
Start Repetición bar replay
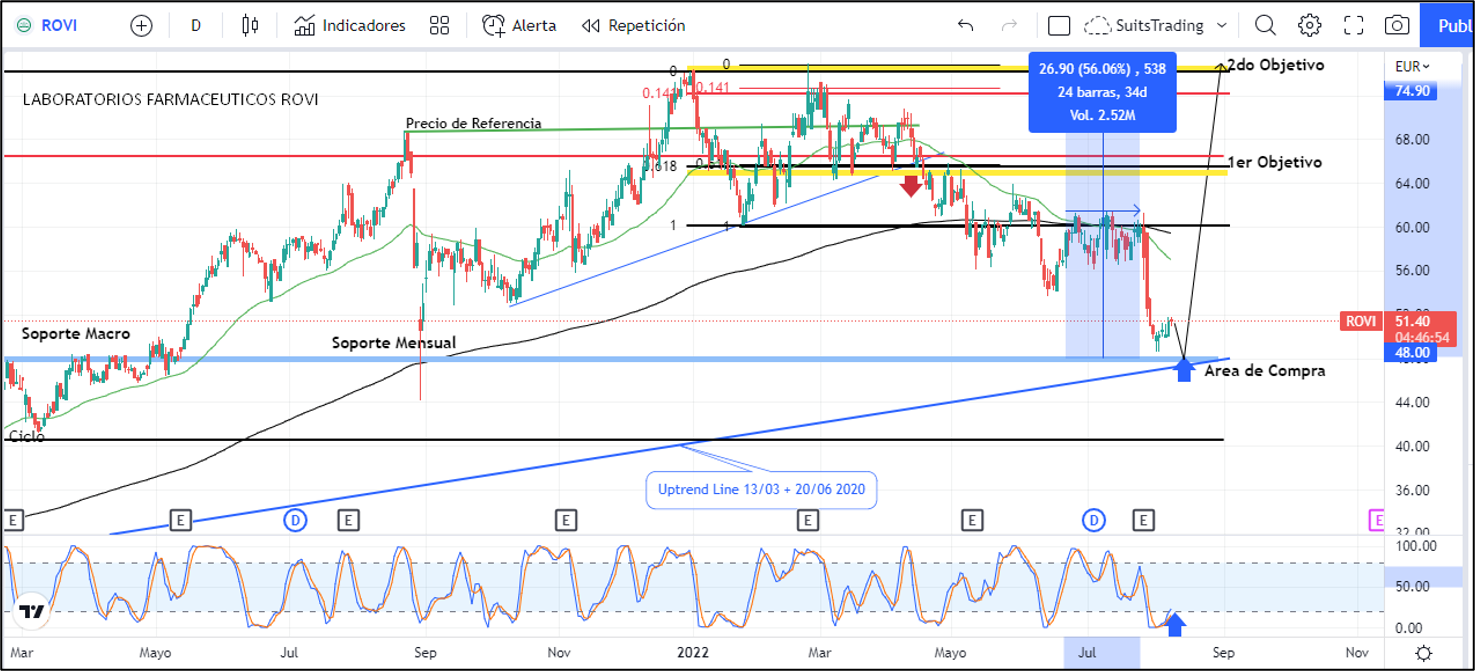(633, 26)
